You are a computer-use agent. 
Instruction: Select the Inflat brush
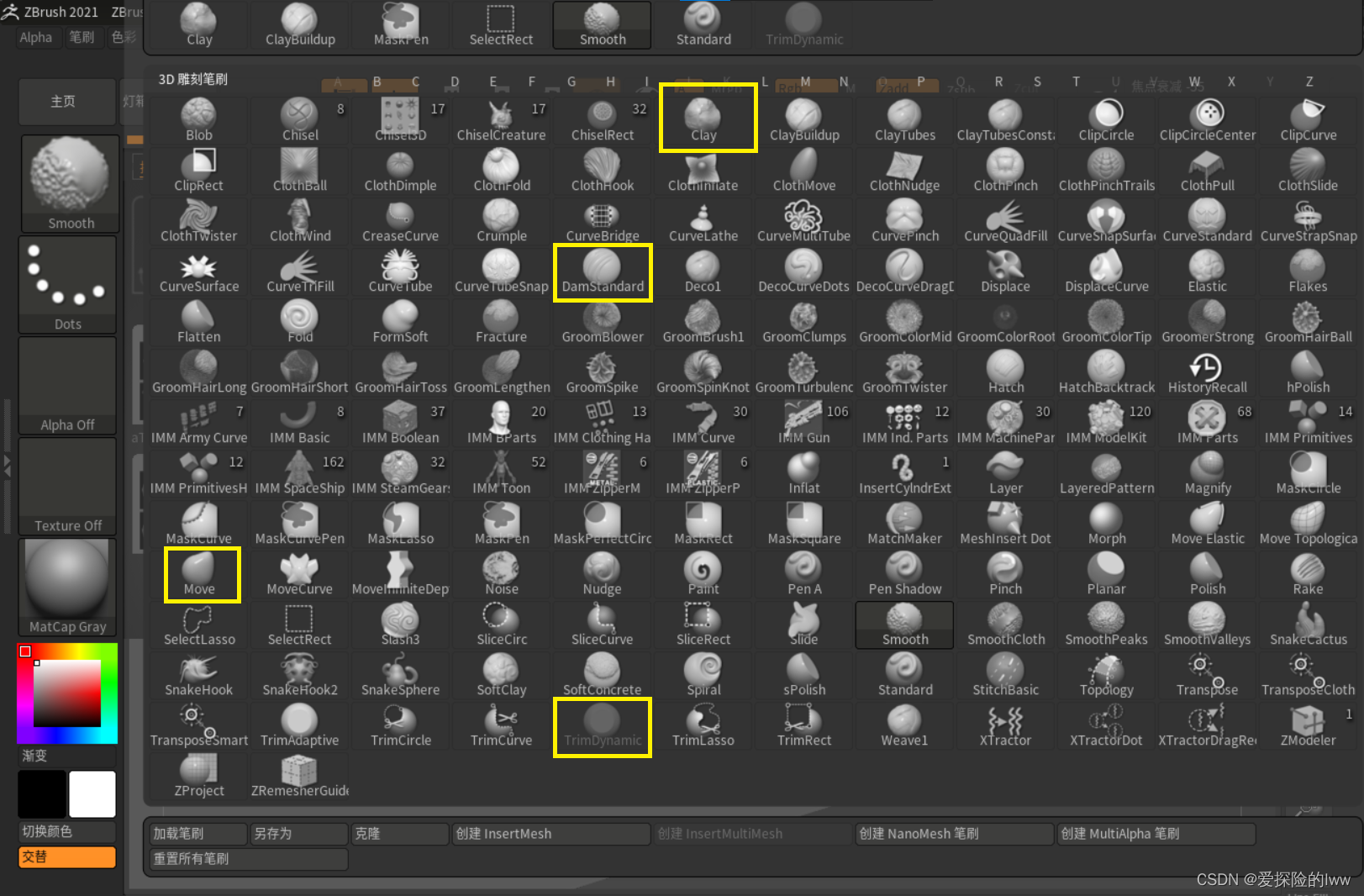pos(804,472)
